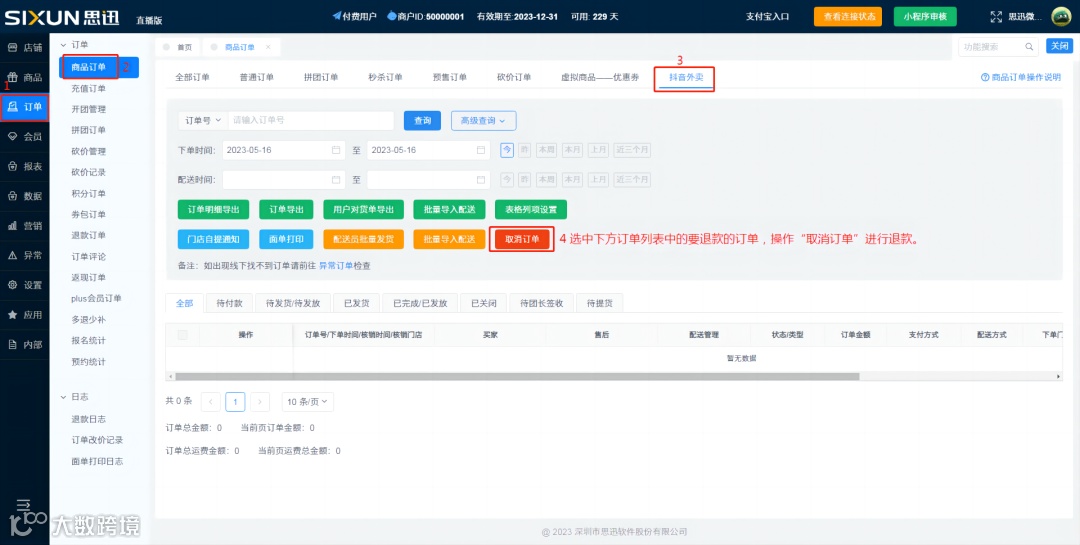Select 今 quick filter for 下单时间

point(507,150)
